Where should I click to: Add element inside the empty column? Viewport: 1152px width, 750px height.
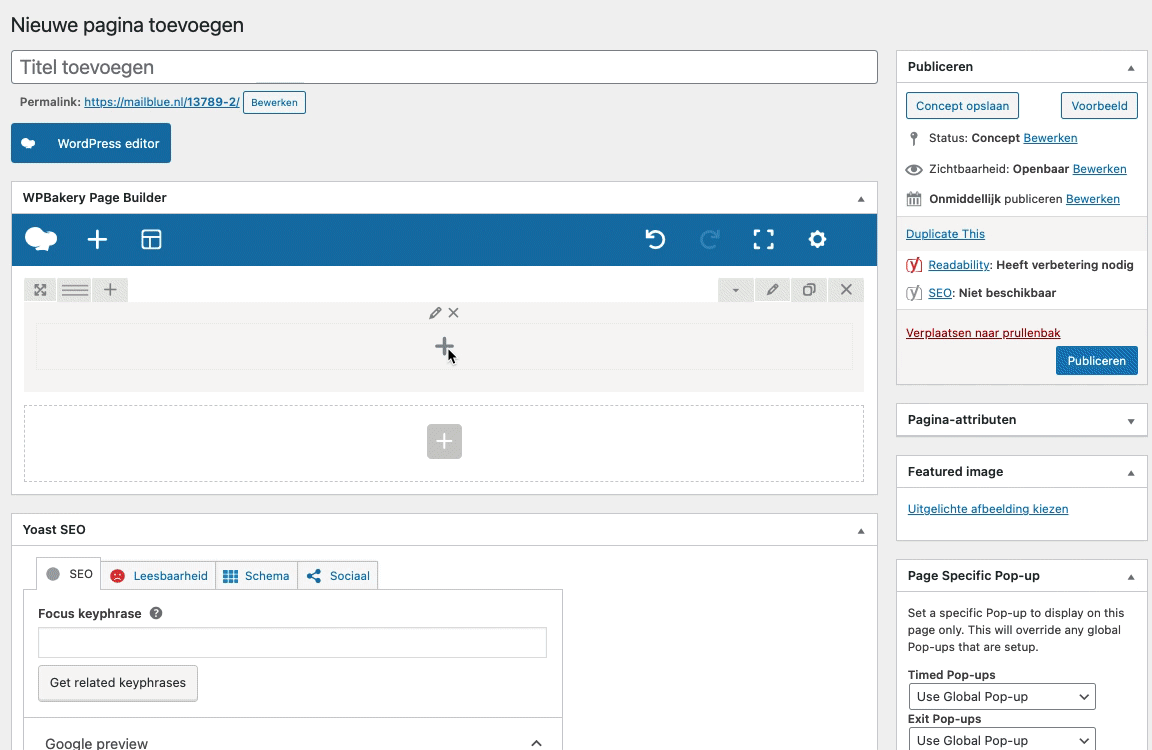click(x=444, y=346)
